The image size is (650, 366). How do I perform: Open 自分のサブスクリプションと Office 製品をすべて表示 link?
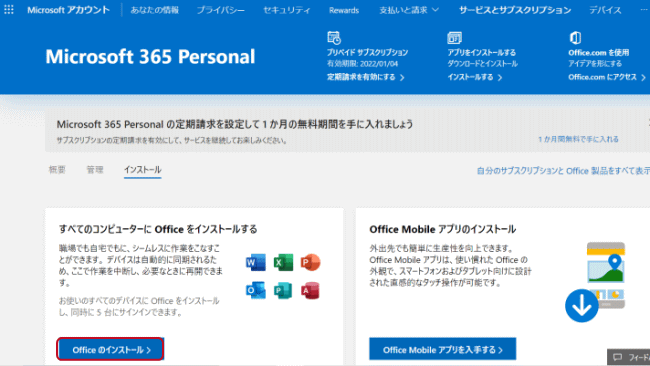click(563, 171)
